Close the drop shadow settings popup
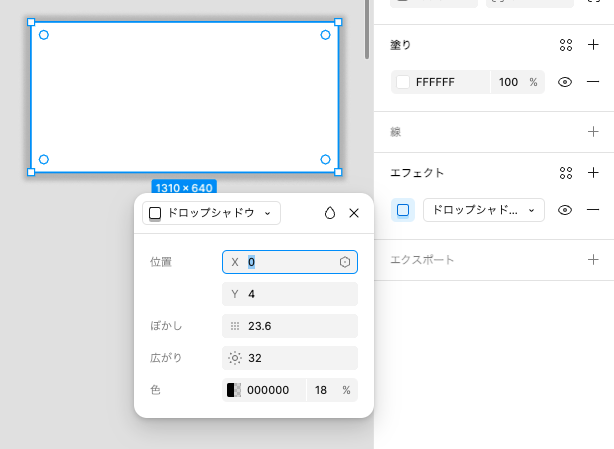Viewport: 614px width, 449px height. 354,213
